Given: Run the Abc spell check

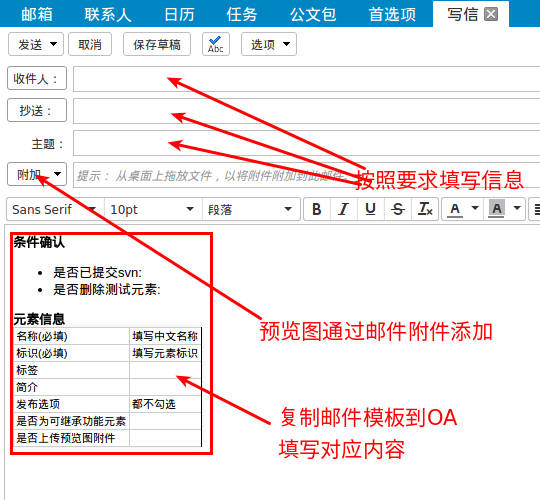Looking at the screenshot, I should 216,44.
